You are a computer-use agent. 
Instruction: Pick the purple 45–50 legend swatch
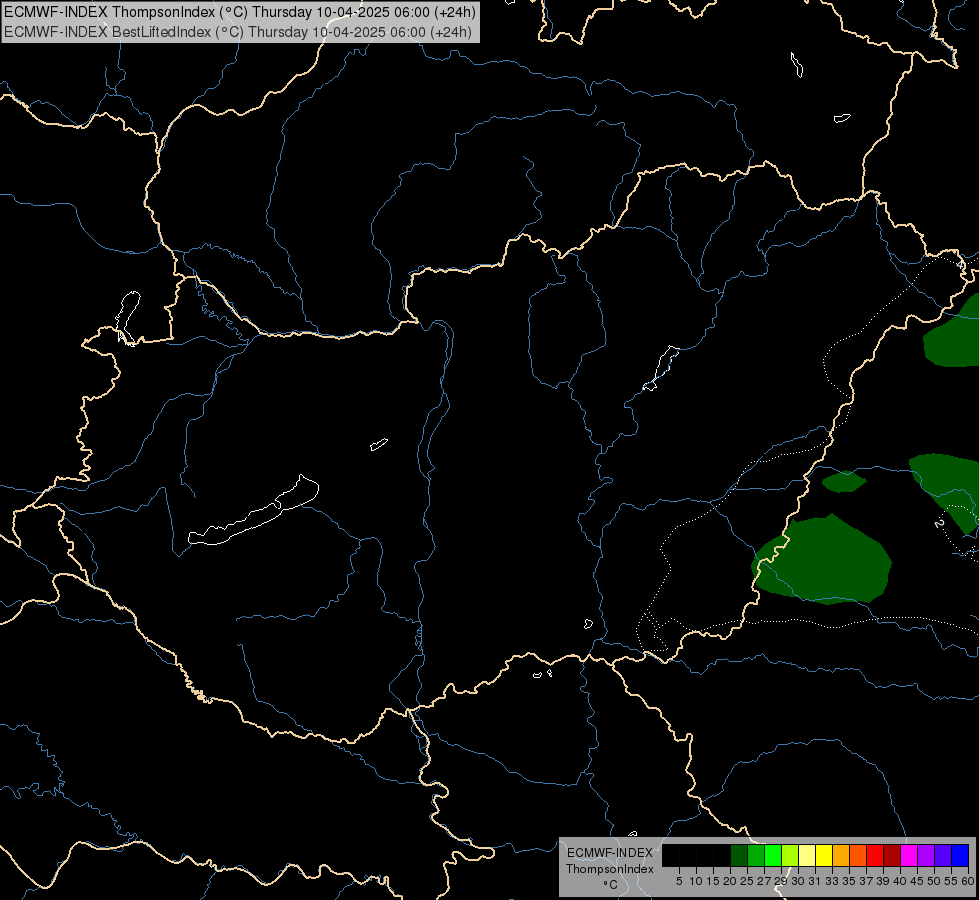click(x=926, y=856)
